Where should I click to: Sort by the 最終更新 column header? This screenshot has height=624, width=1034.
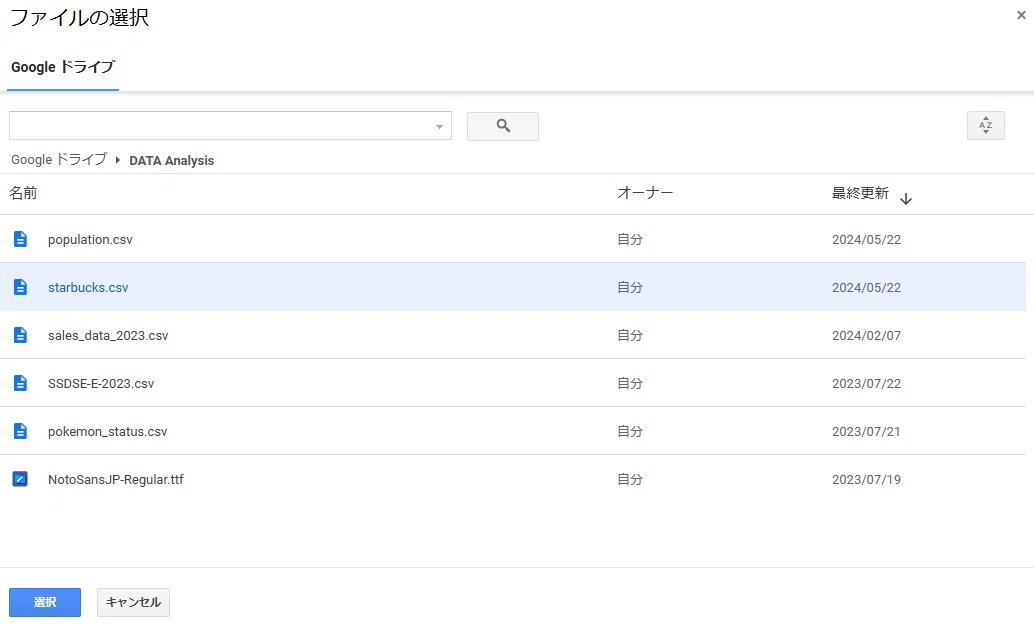coord(860,193)
